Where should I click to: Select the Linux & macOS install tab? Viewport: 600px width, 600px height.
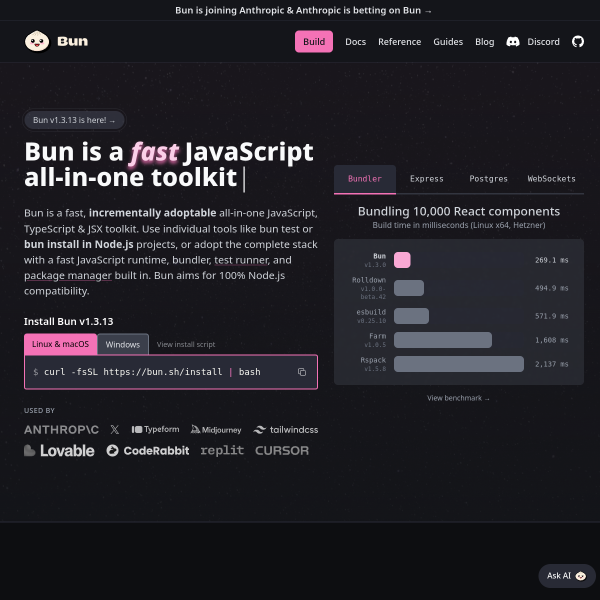tap(60, 344)
